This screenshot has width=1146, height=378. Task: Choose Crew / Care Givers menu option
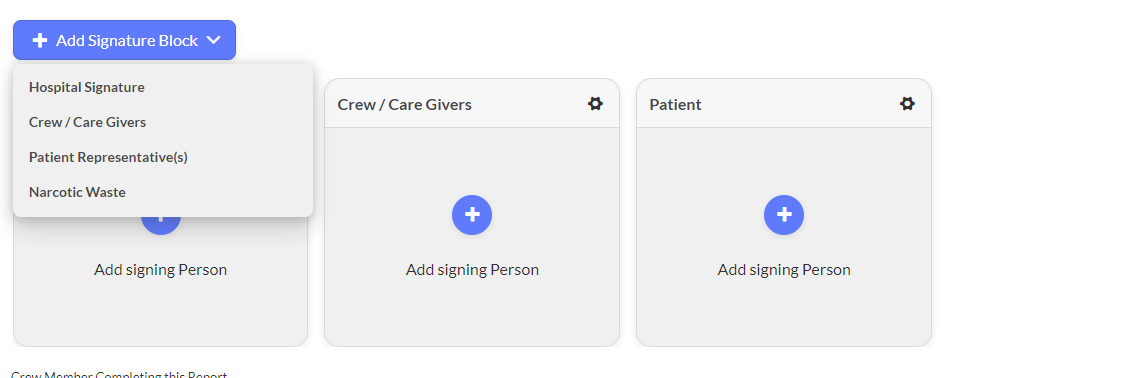[x=88, y=122]
